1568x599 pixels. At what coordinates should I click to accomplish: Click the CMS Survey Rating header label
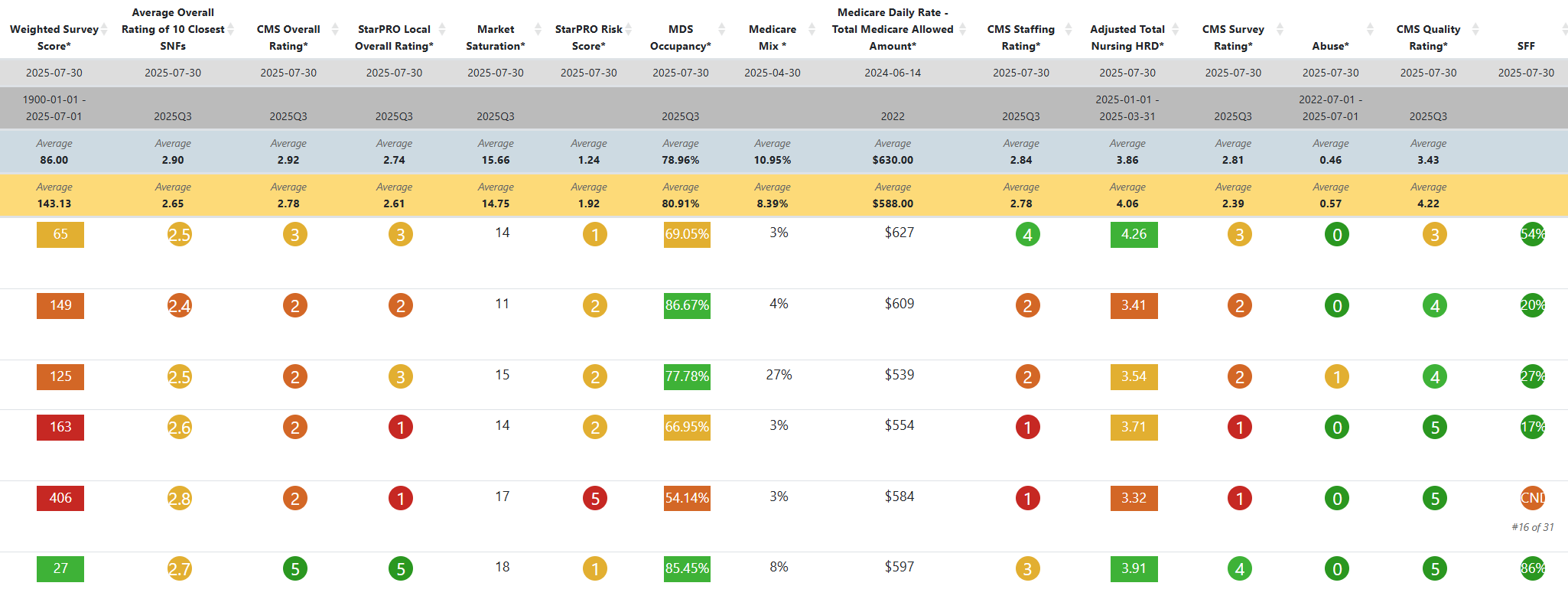[1232, 37]
